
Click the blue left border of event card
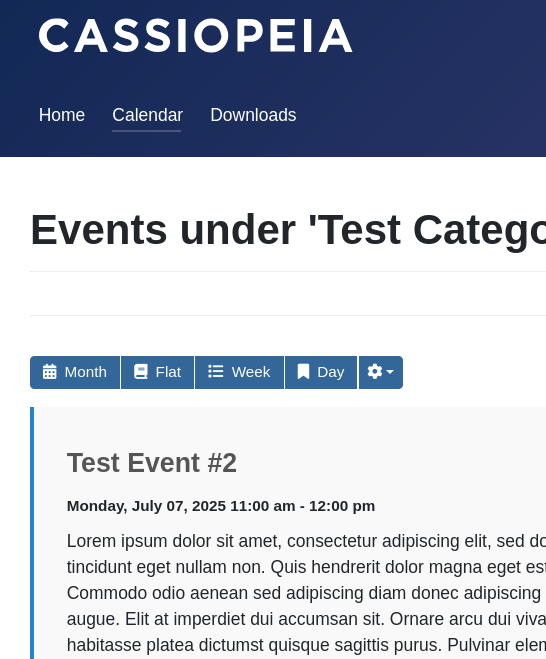32,533
